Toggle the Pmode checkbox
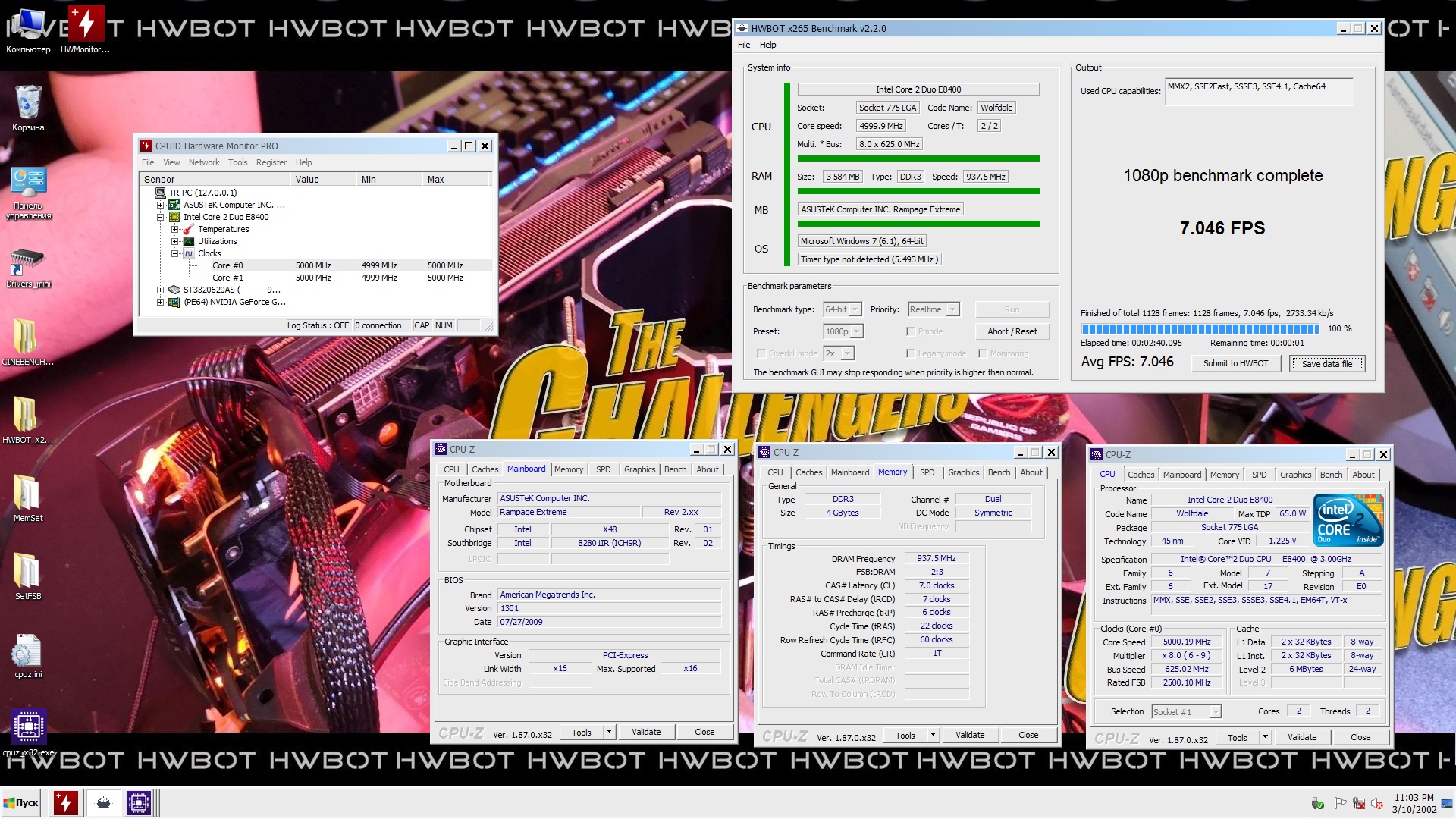Image resolution: width=1456 pixels, height=819 pixels. (910, 331)
